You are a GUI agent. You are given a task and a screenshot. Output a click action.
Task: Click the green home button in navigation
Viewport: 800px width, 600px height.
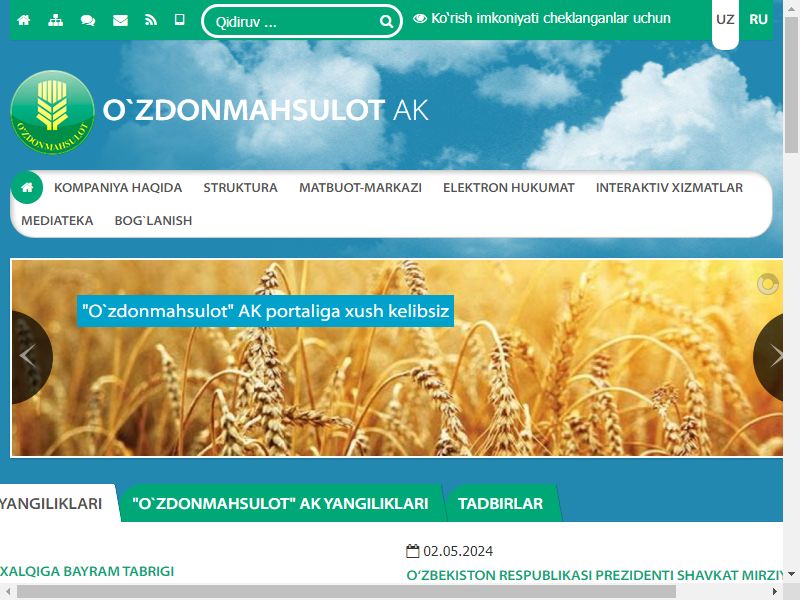tap(27, 187)
